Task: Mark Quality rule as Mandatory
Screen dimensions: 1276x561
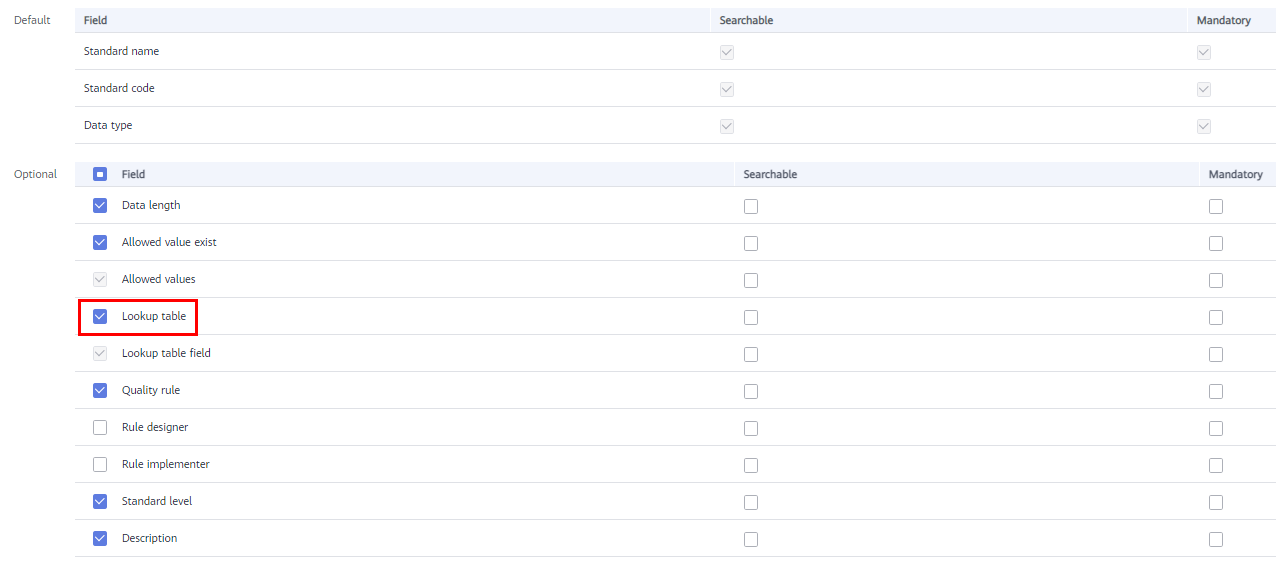Action: tap(1216, 391)
